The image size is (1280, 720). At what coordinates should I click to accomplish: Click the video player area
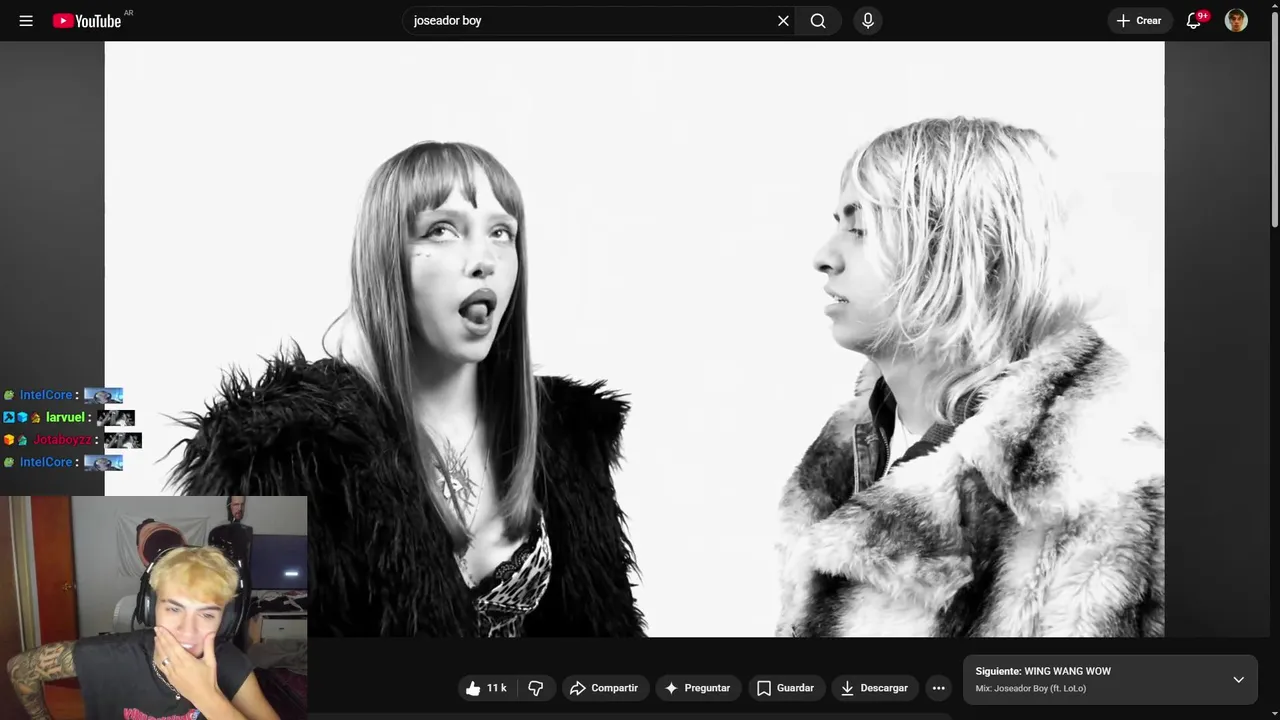coord(634,339)
